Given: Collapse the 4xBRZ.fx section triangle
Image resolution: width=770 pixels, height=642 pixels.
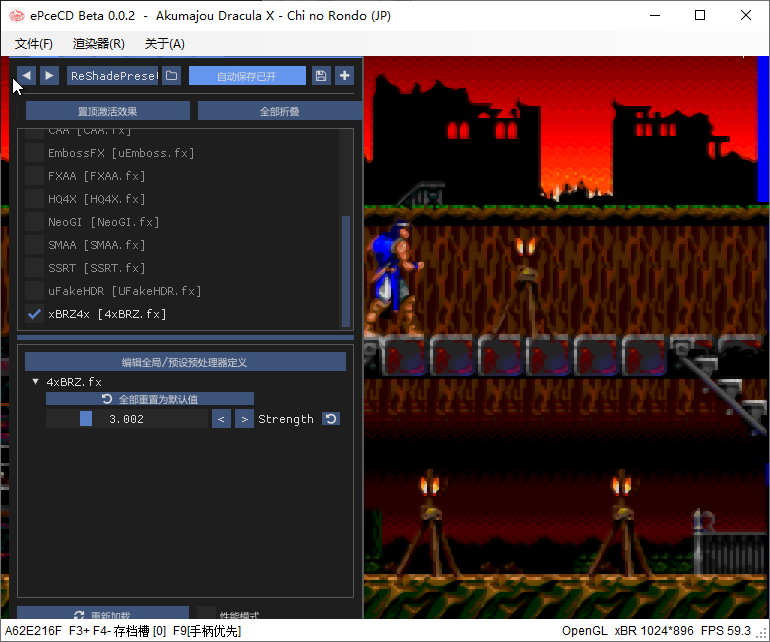Looking at the screenshot, I should point(35,381).
